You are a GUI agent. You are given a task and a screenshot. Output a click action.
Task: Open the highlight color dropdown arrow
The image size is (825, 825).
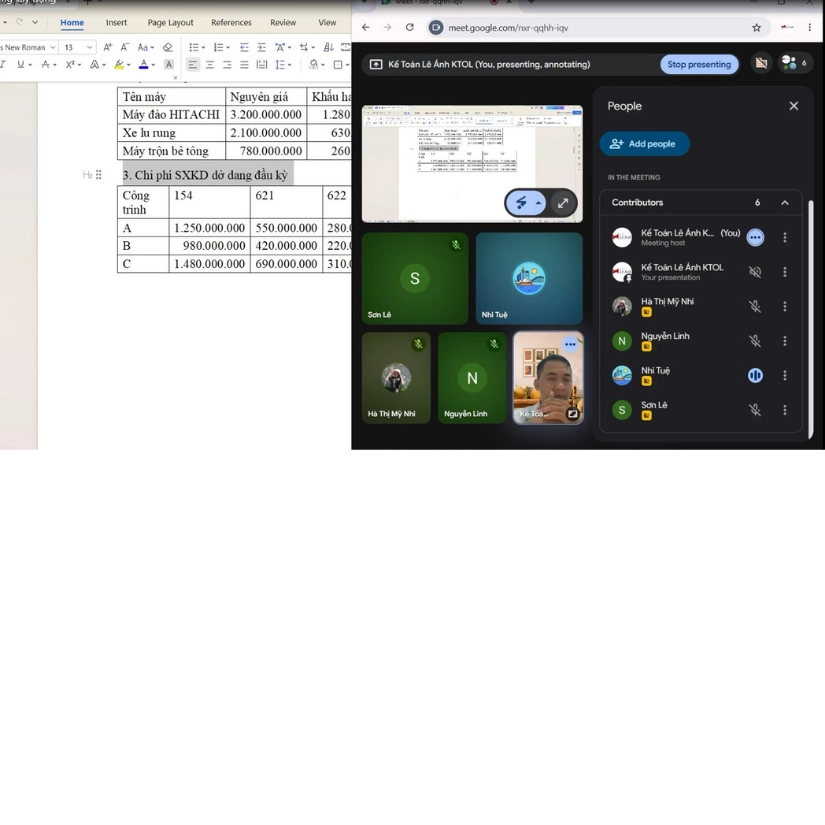click(x=128, y=65)
